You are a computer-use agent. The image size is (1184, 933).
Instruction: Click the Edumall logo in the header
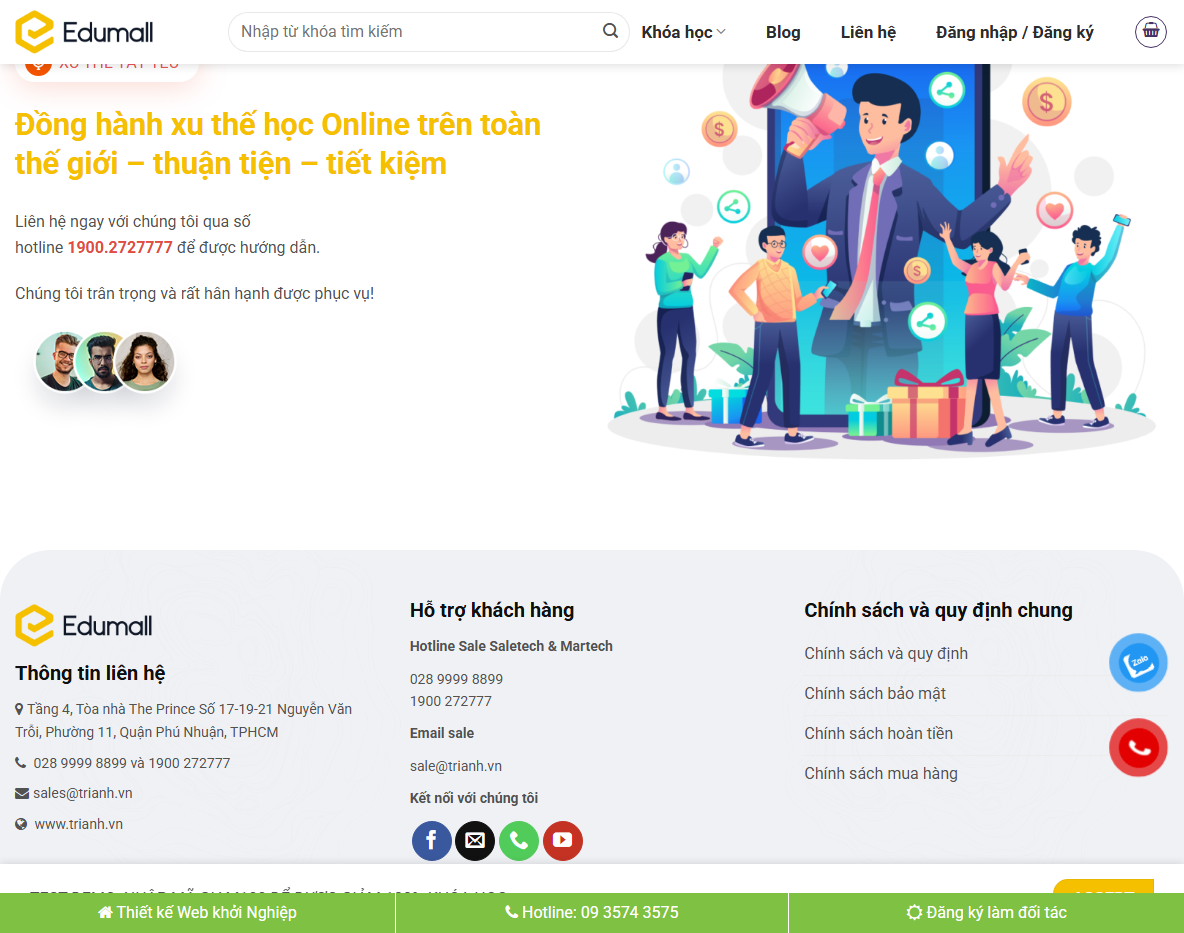tap(85, 31)
